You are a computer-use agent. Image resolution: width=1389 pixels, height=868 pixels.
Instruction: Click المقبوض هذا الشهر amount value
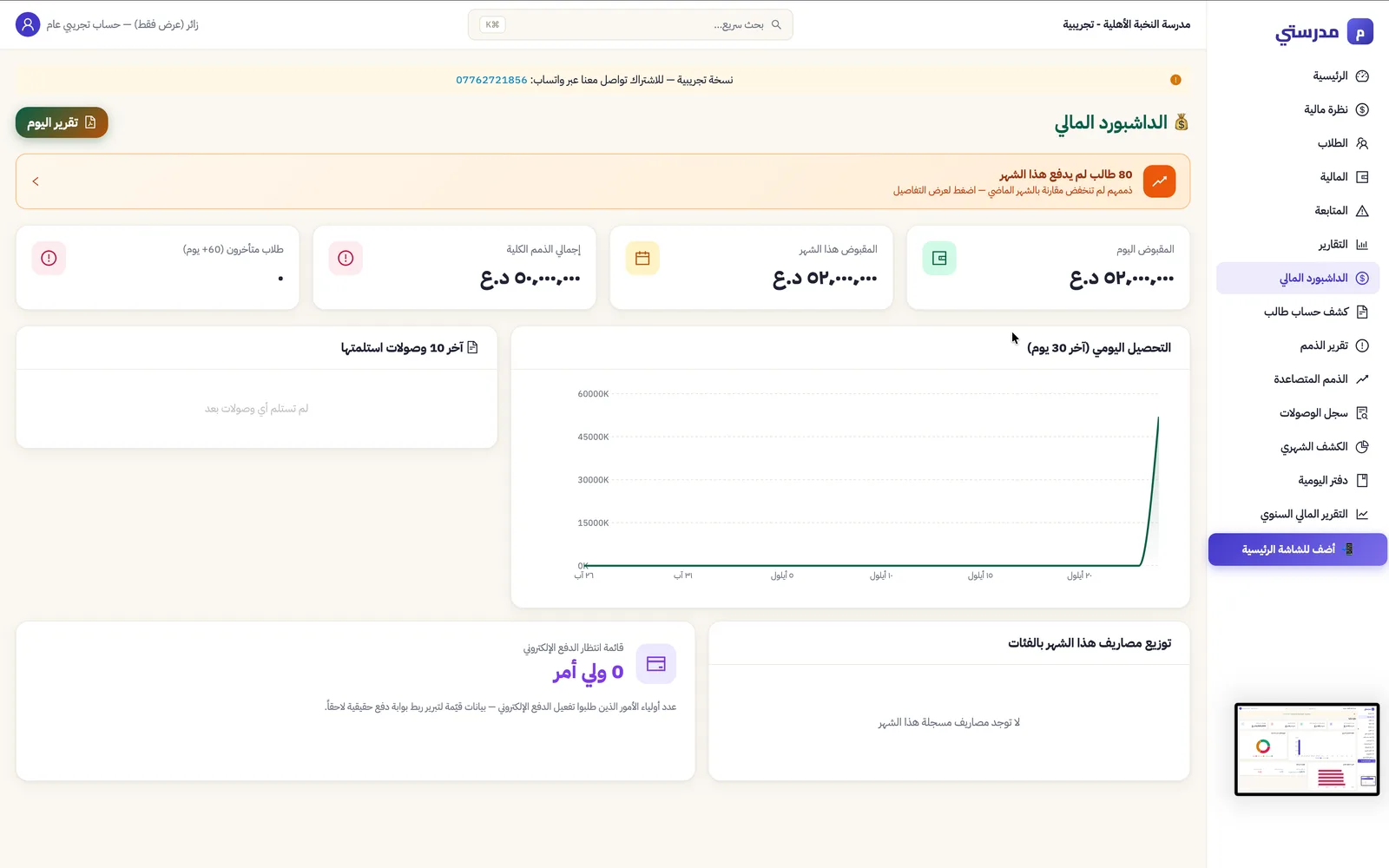click(825, 279)
